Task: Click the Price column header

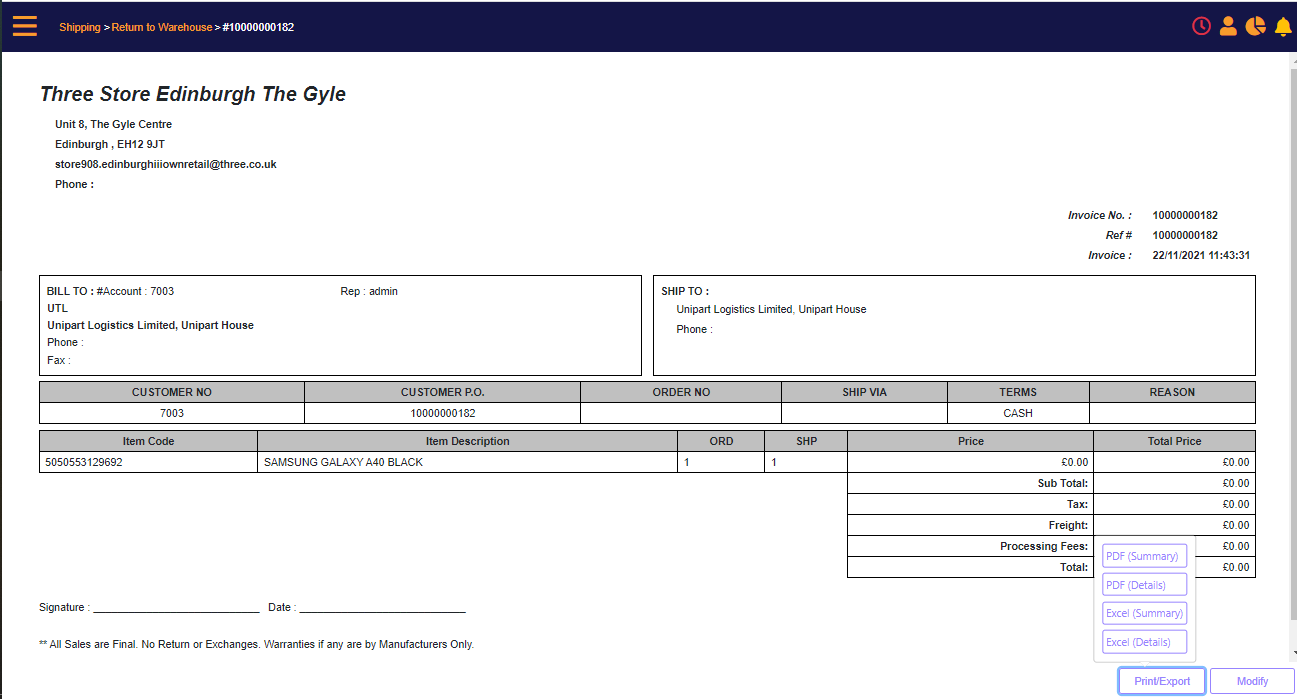Action: [x=970, y=441]
